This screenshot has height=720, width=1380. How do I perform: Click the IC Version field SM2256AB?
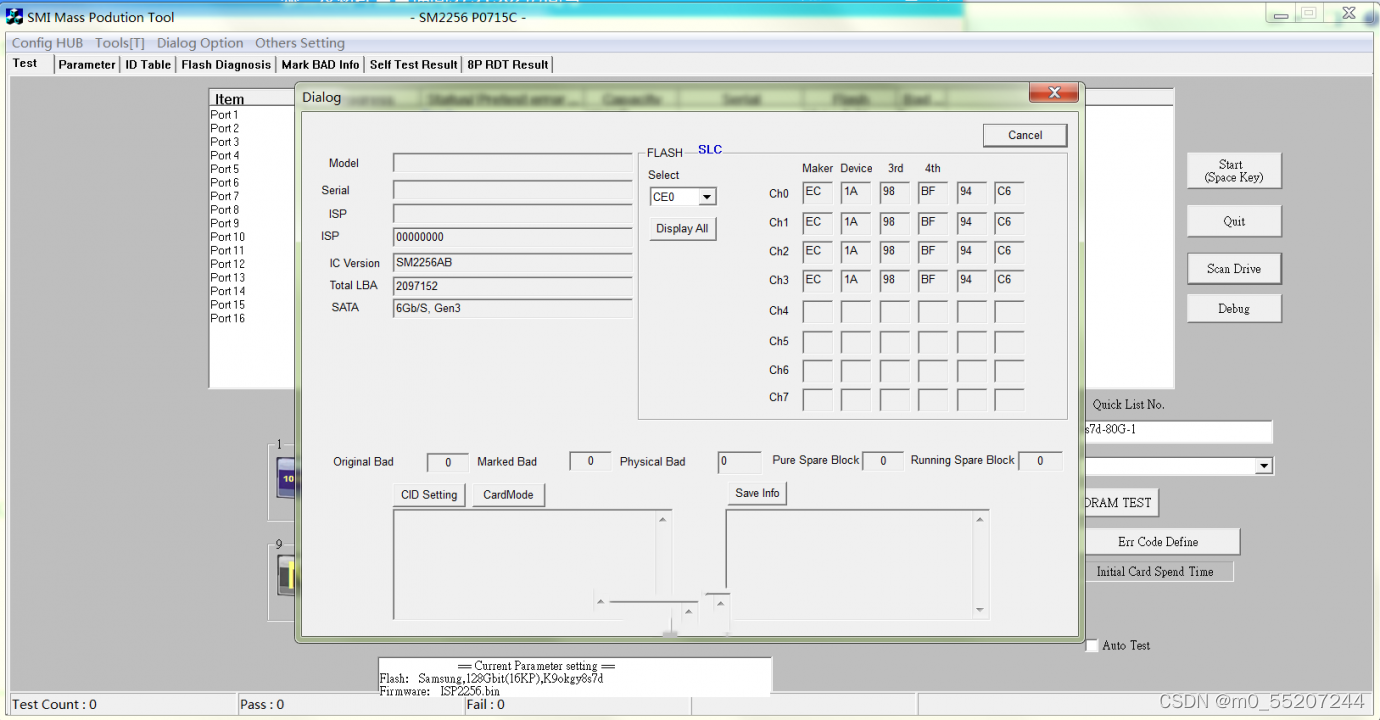coord(513,262)
